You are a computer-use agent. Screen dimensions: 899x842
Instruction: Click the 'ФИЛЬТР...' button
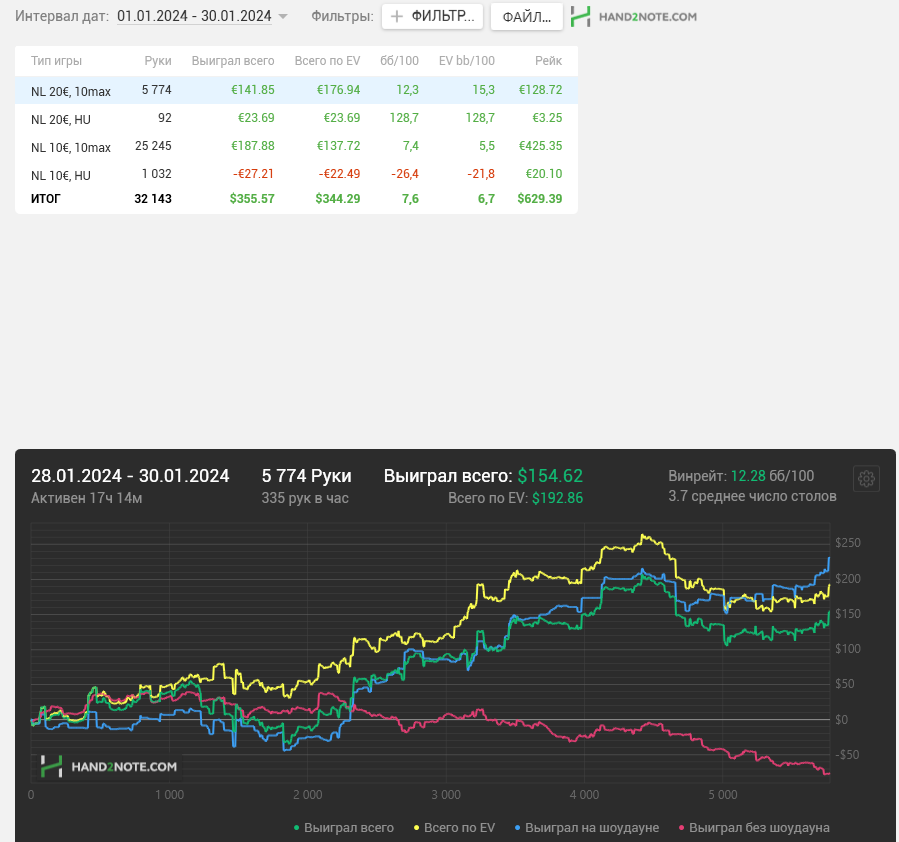coord(432,17)
